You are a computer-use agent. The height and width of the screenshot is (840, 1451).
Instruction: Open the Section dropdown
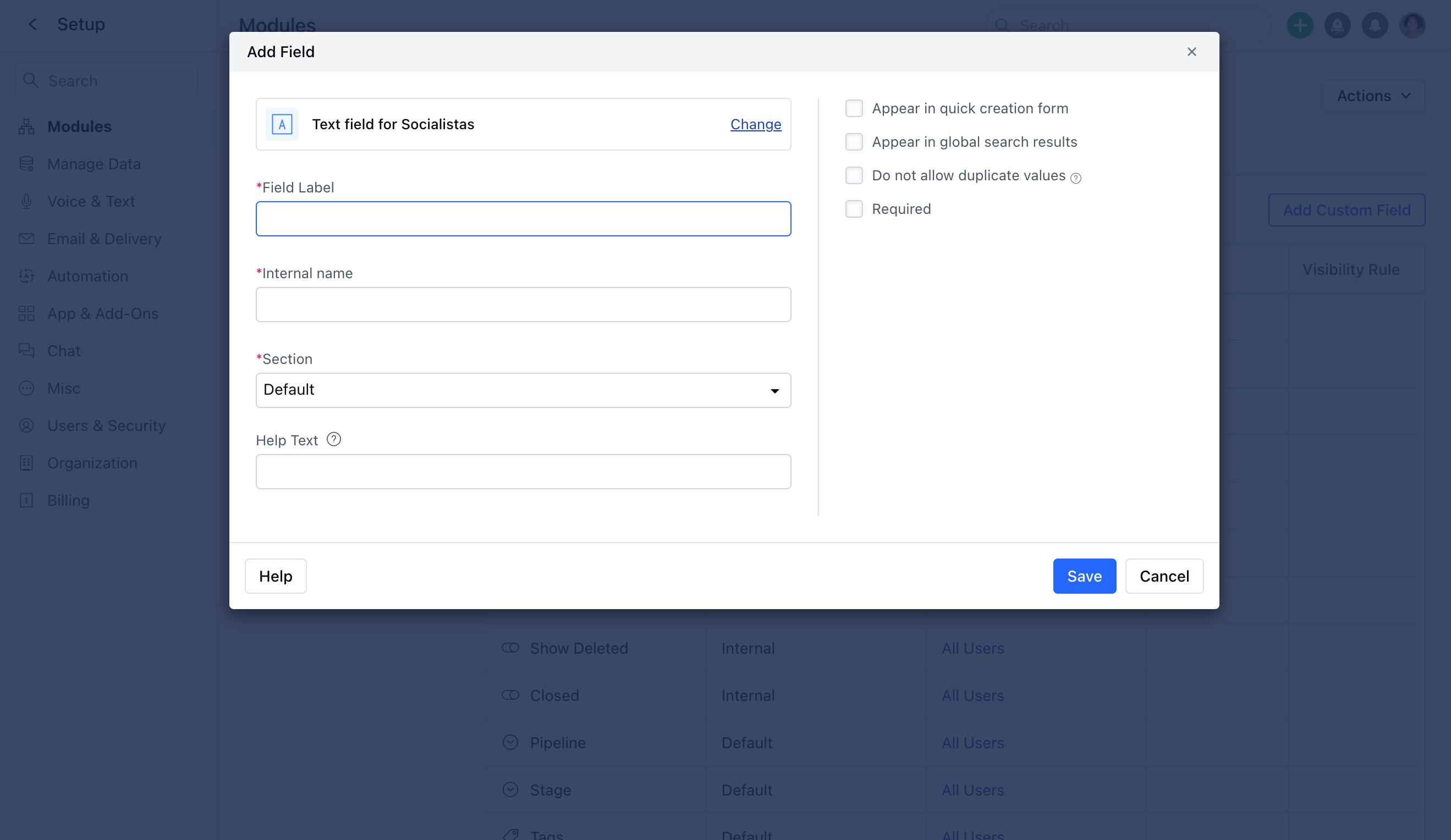tap(524, 390)
